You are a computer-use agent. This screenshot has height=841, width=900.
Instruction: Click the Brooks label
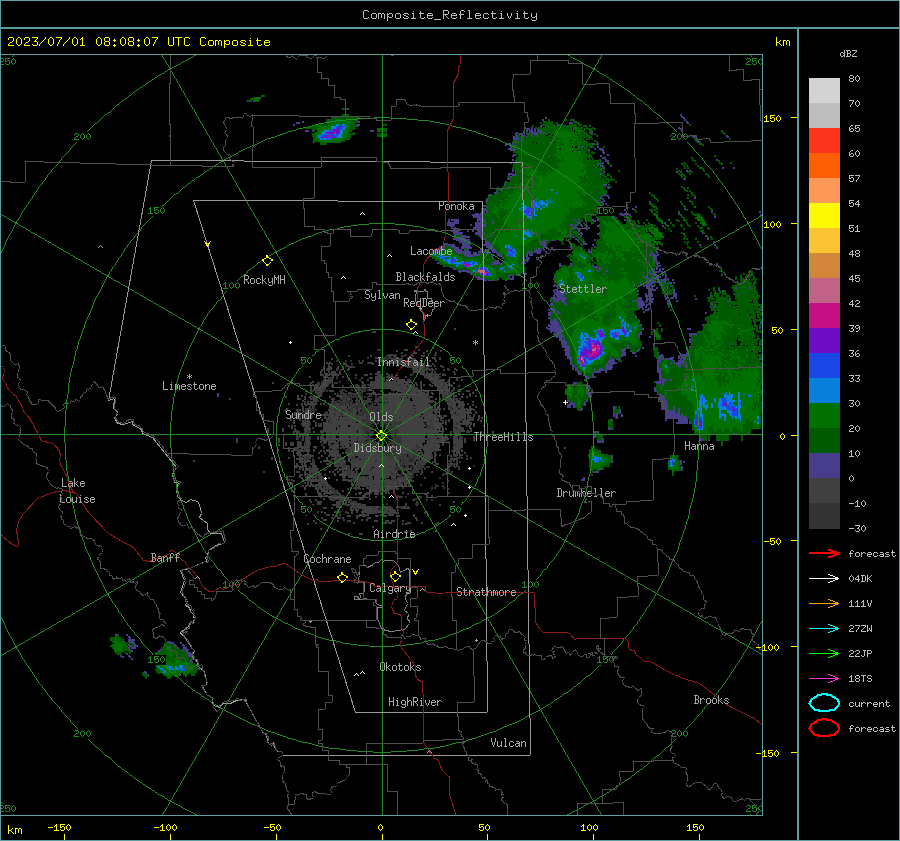click(711, 700)
